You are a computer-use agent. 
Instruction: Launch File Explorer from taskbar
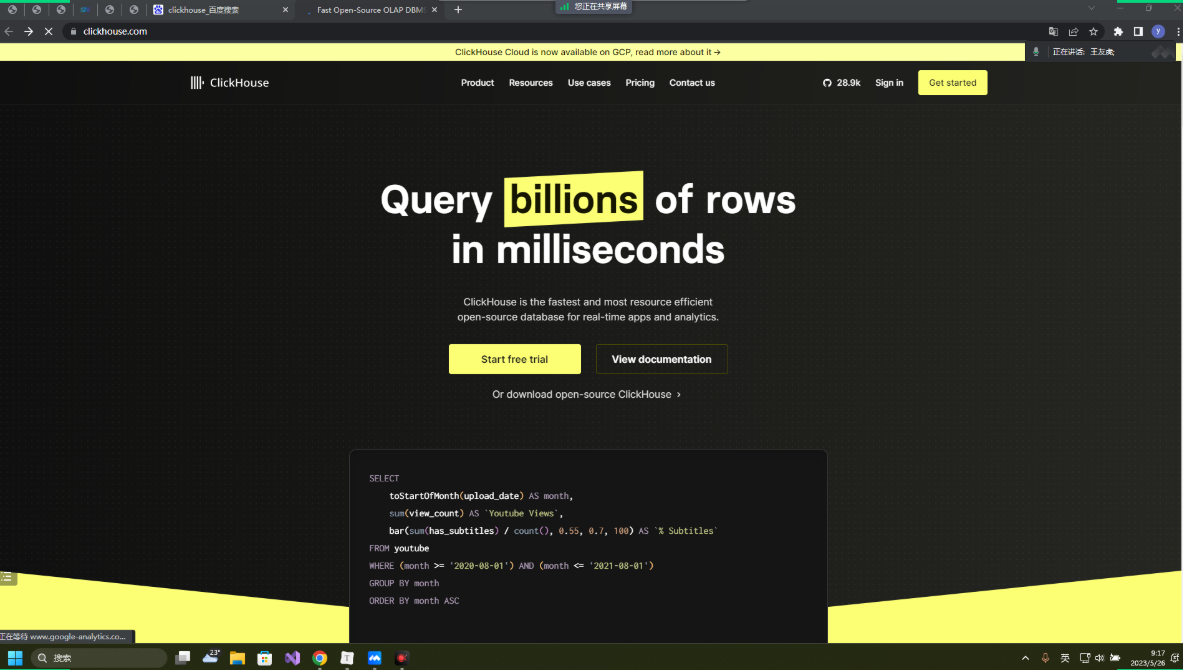coord(238,658)
